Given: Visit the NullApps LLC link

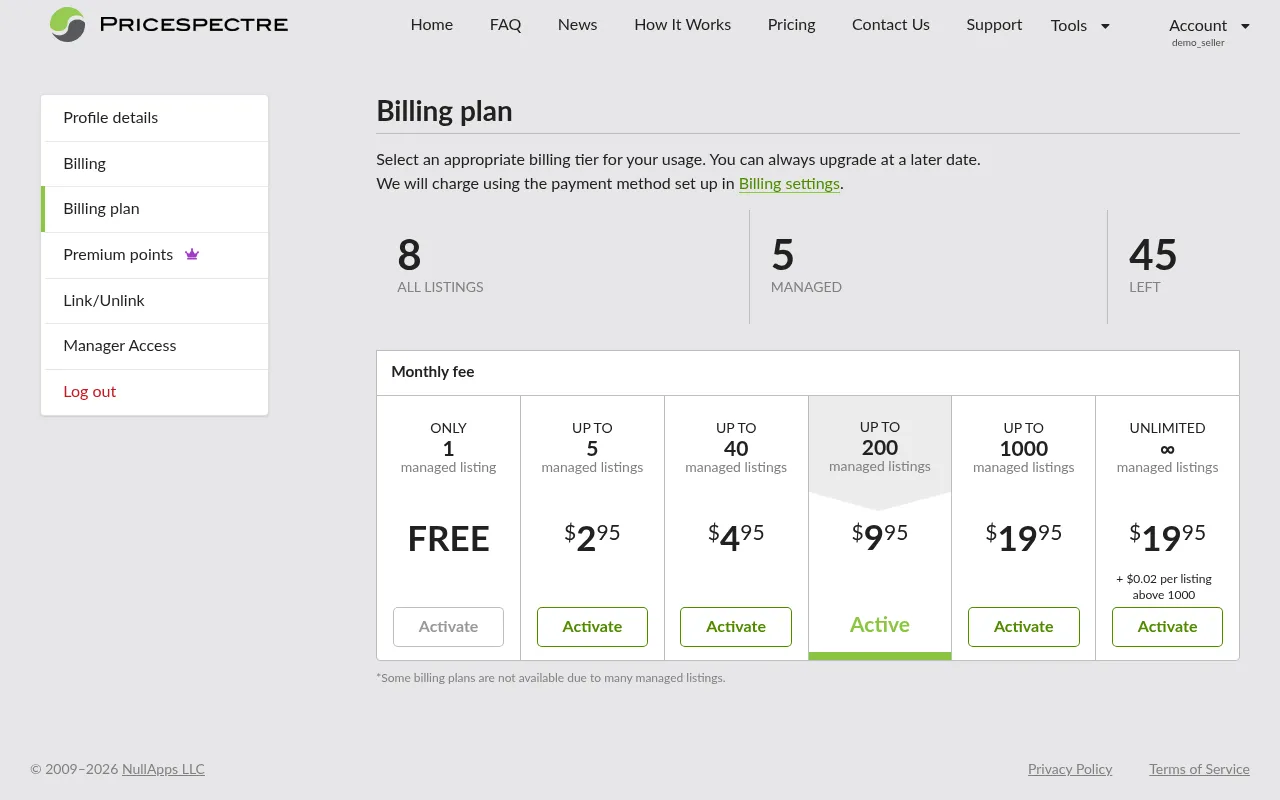Looking at the screenshot, I should (163, 769).
